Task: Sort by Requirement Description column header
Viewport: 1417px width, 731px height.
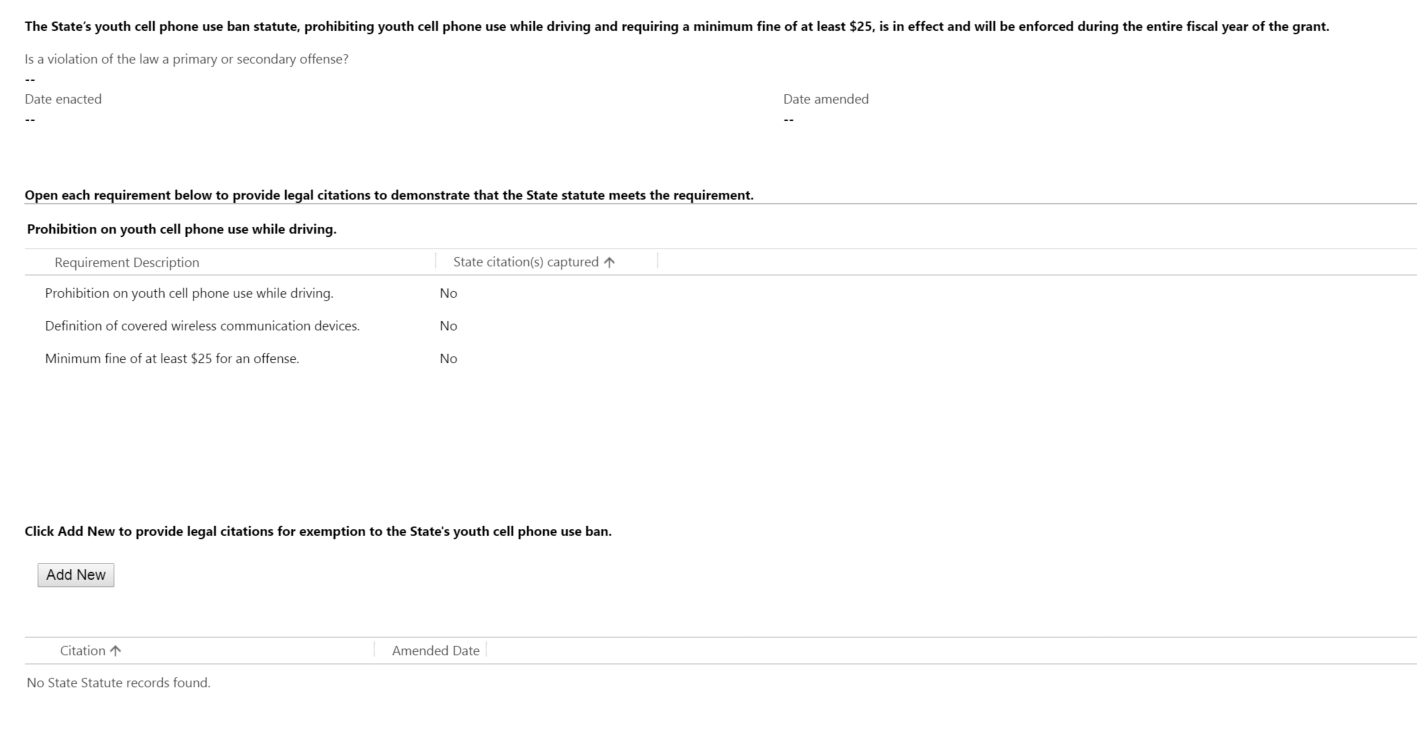Action: (x=127, y=262)
